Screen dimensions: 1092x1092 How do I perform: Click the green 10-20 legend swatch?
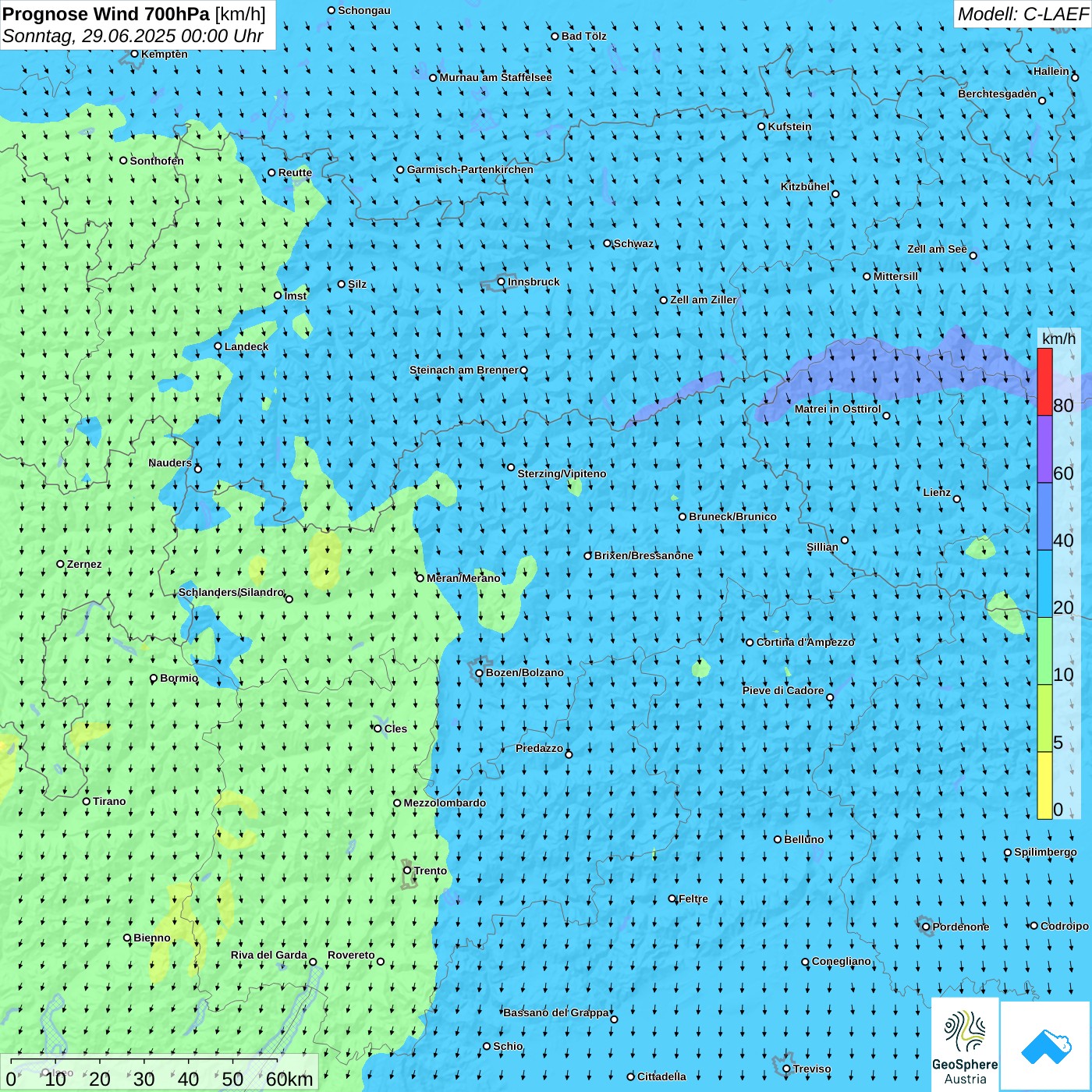point(1044,651)
